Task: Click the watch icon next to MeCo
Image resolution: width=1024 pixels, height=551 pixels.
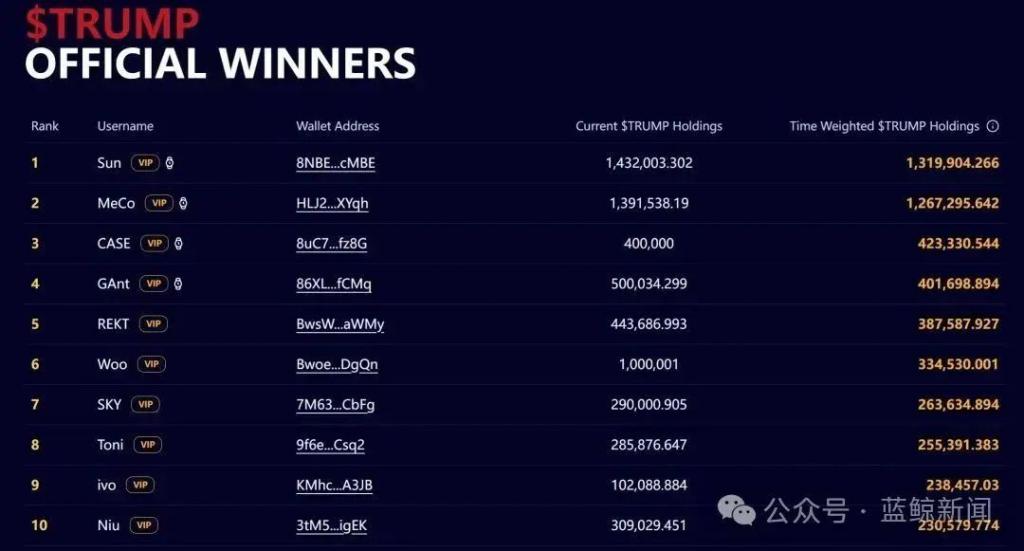Action: pyautogui.click(x=184, y=204)
